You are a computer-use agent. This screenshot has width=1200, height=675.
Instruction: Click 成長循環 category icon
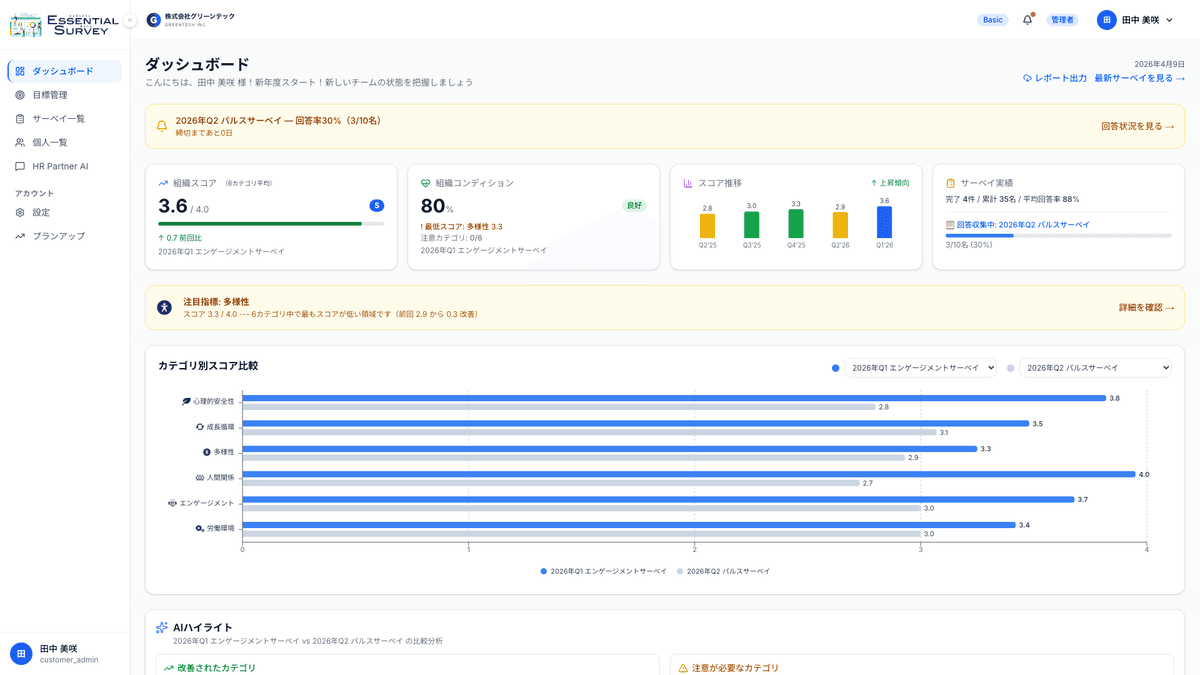(x=200, y=426)
